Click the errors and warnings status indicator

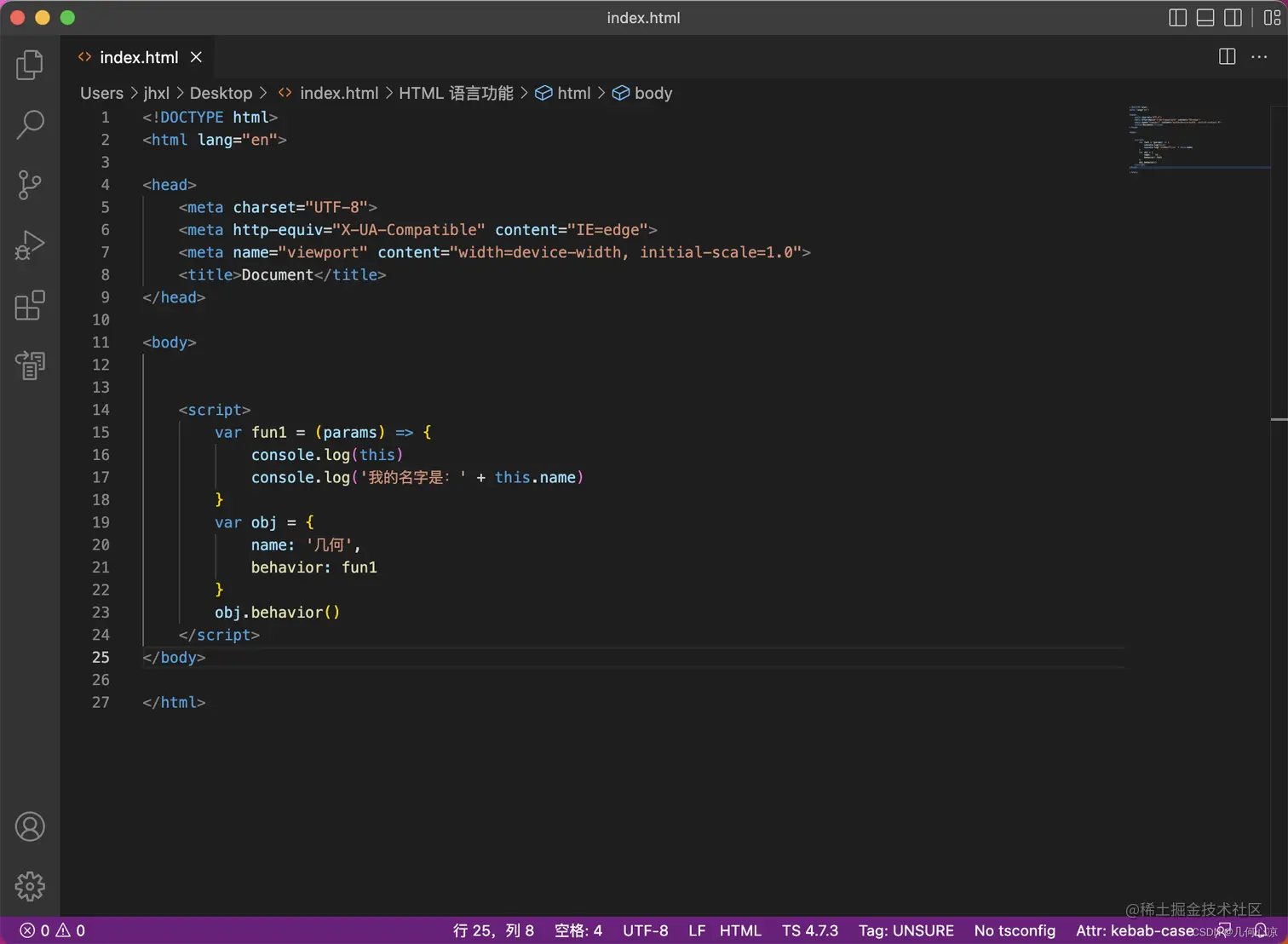[53, 930]
